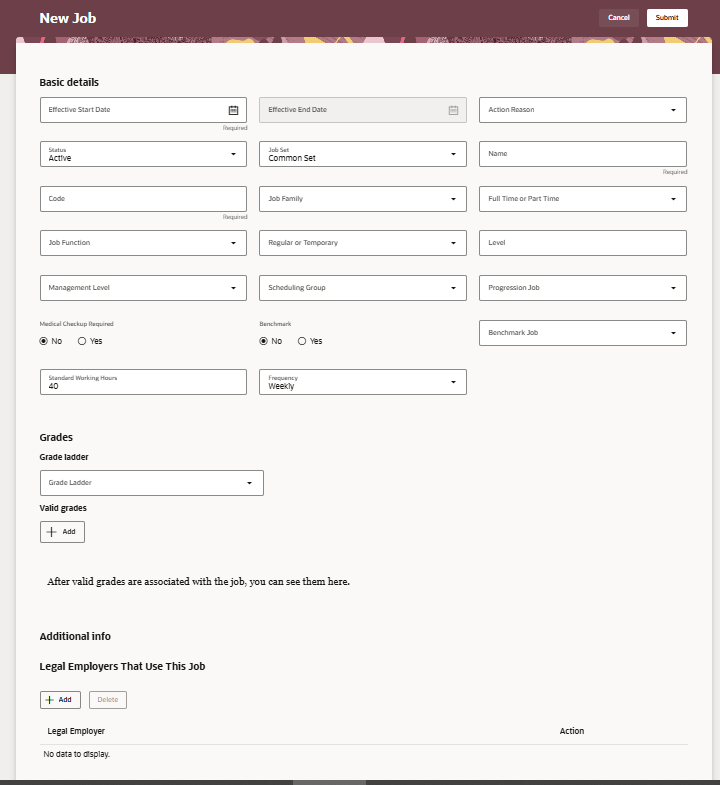The width and height of the screenshot is (720, 785).
Task: Open the Grade Ladder dropdown
Action: click(152, 483)
